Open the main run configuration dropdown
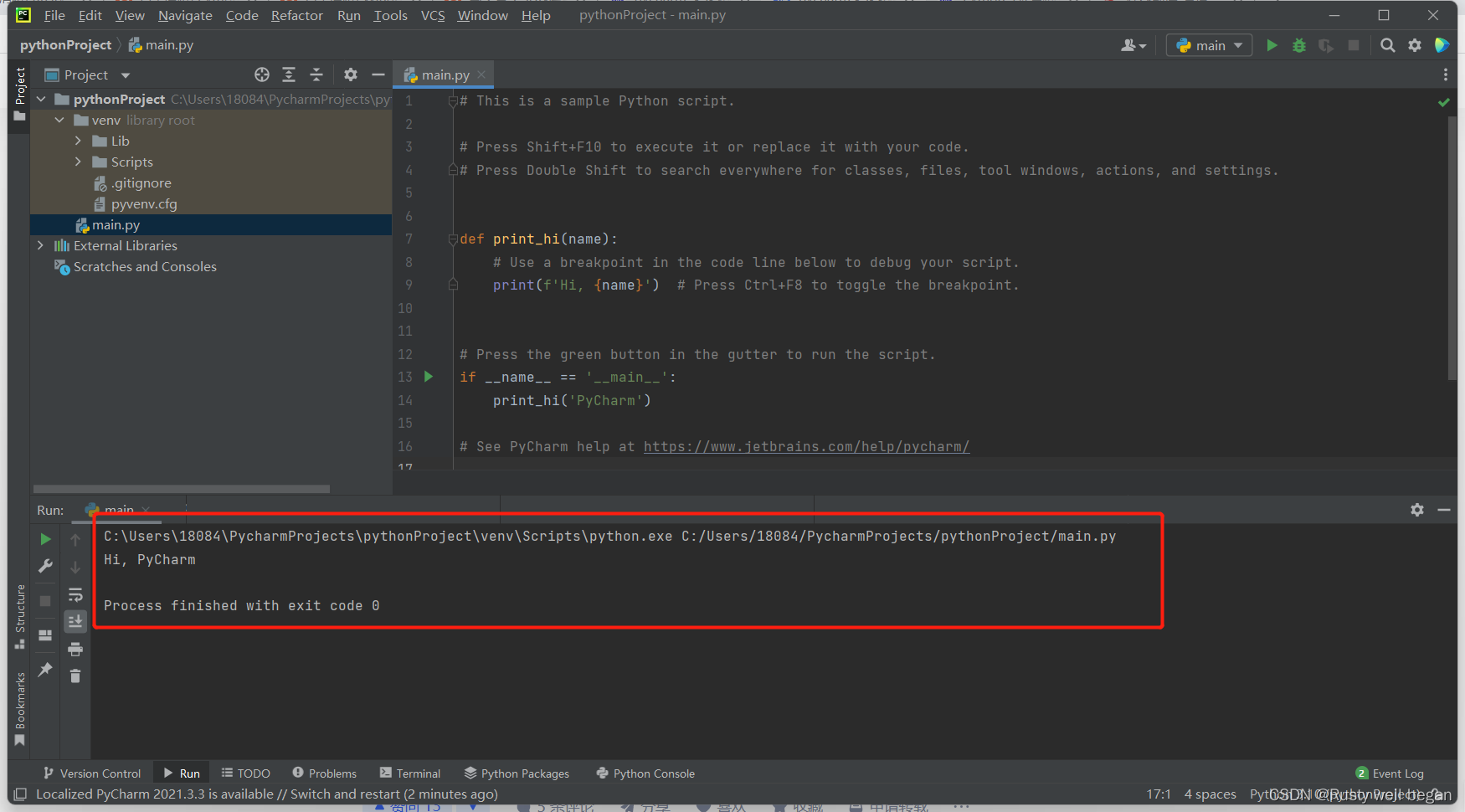The width and height of the screenshot is (1465, 812). [x=1210, y=45]
